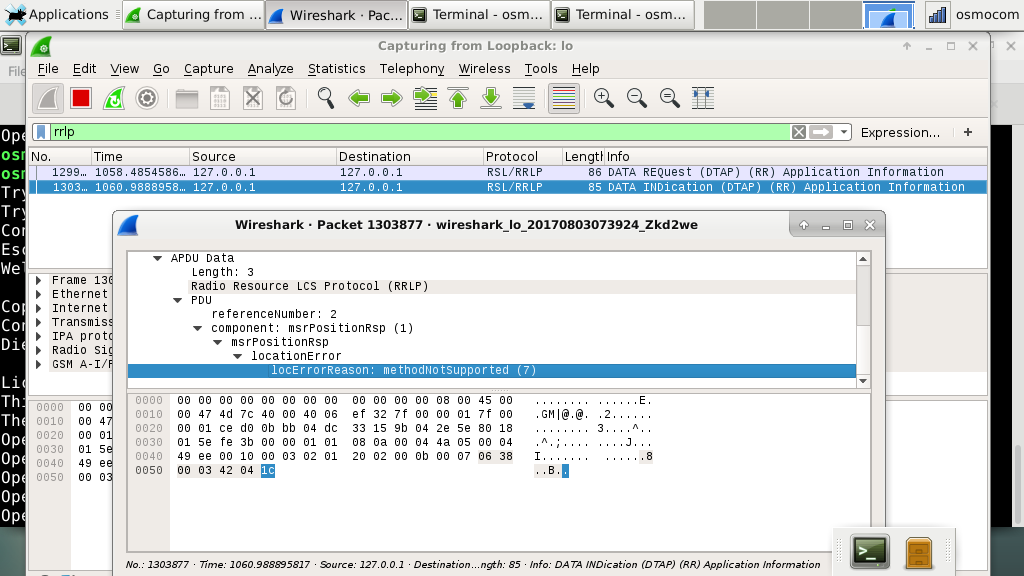Jump to the first packet icon

click(458, 99)
